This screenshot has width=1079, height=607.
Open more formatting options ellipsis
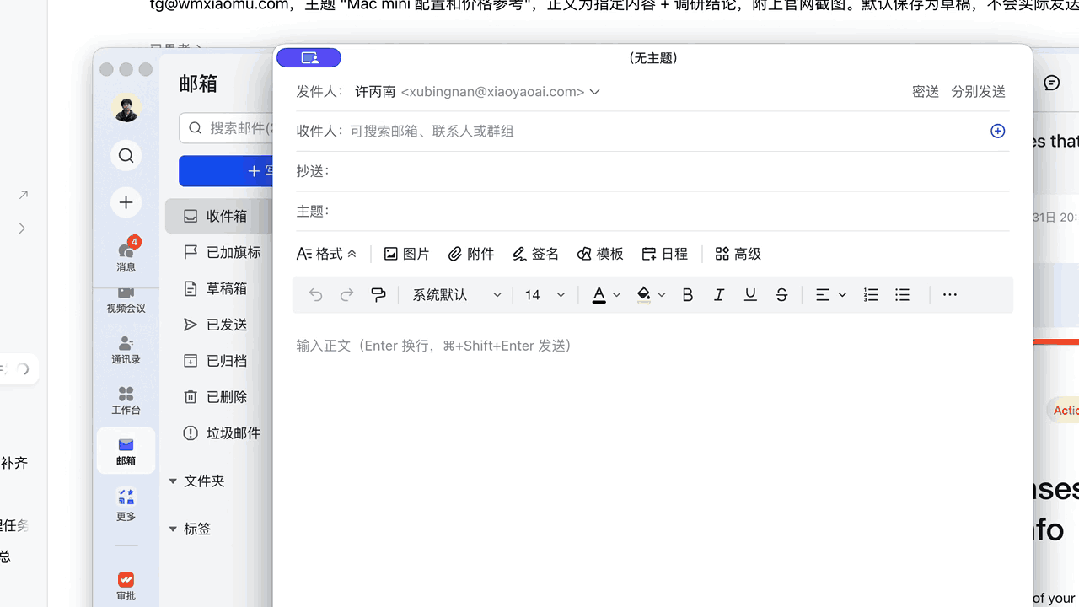click(950, 295)
